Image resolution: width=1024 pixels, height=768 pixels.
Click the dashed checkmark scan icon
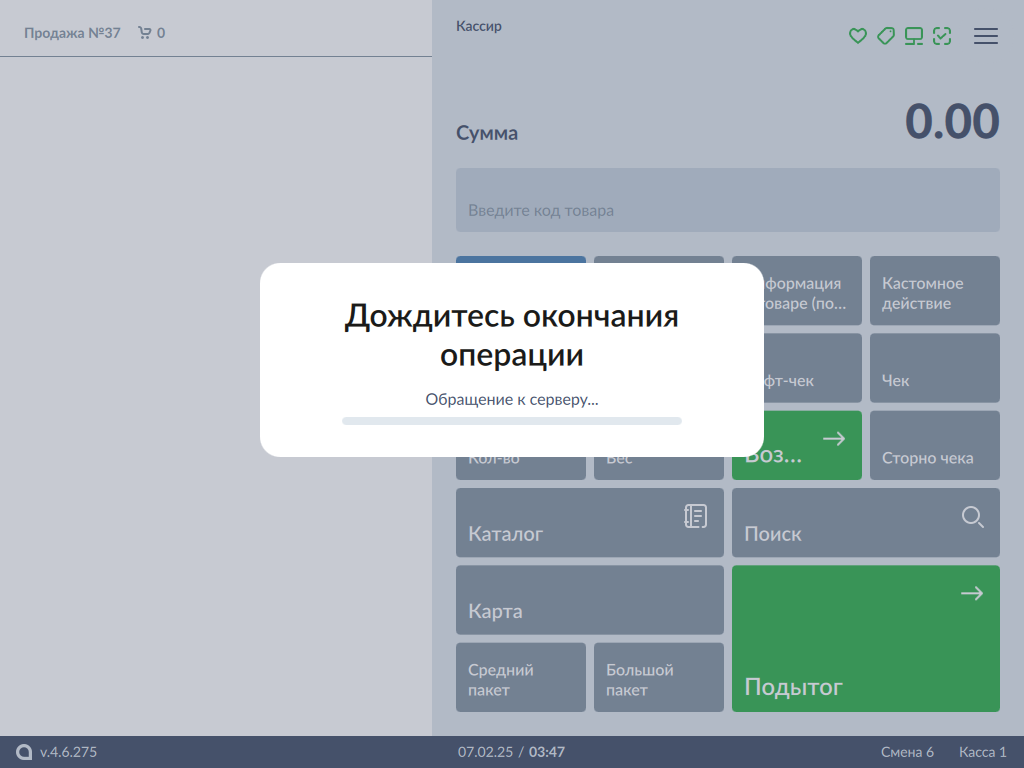[942, 36]
